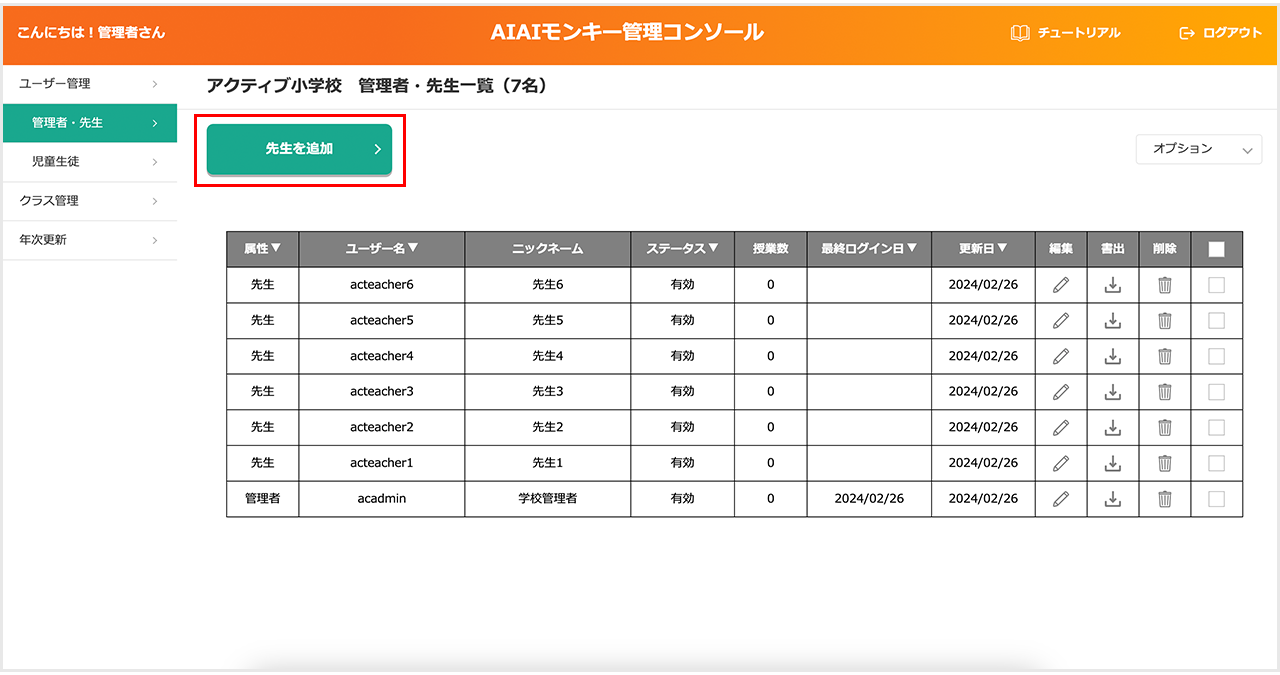This screenshot has height=675, width=1280.
Task: Sort by ステータス column header
Action: click(682, 249)
